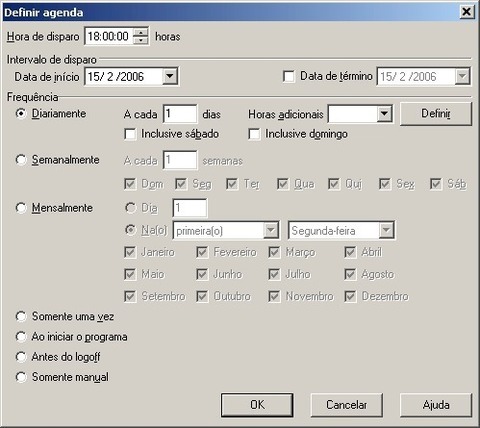Increase trigger time with the up spinner arrow
The image size is (480, 428).
pyautogui.click(x=141, y=32)
